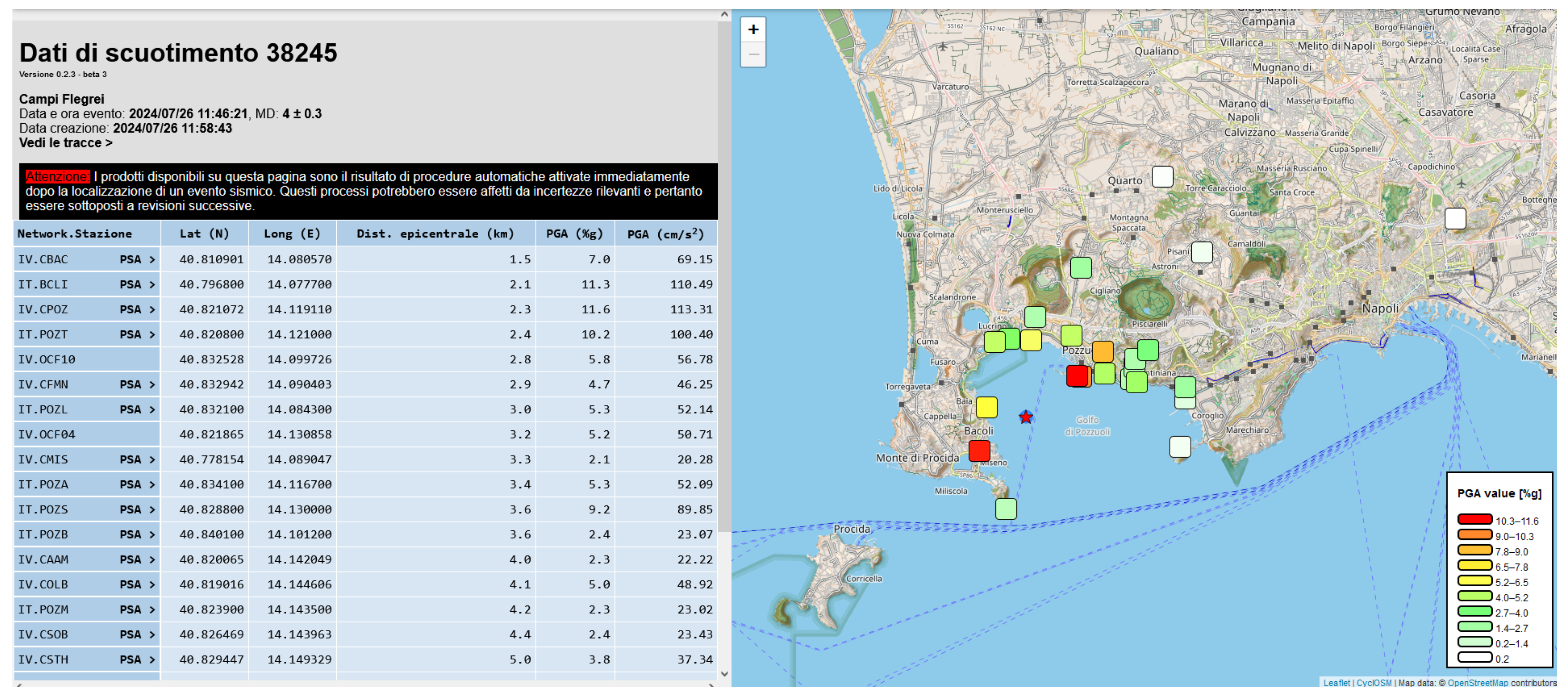Click the white station marker near Quarto

(1162, 177)
